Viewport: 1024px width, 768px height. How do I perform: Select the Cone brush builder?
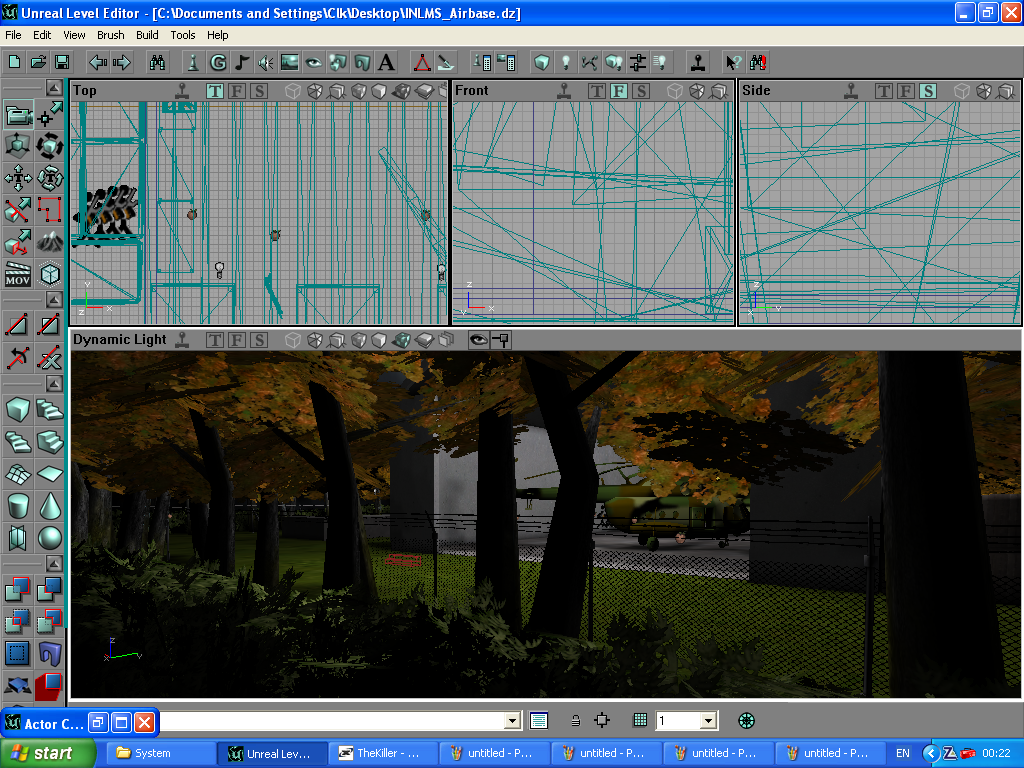coord(49,506)
